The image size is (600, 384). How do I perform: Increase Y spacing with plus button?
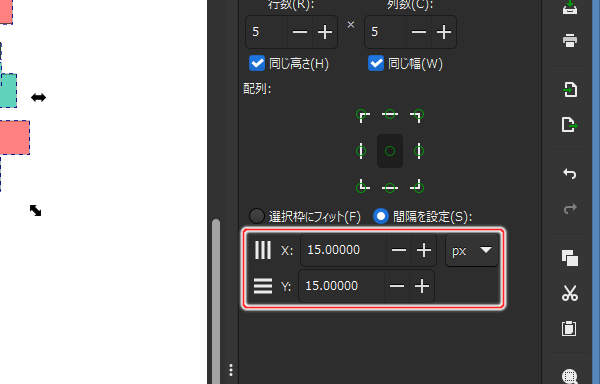(422, 286)
